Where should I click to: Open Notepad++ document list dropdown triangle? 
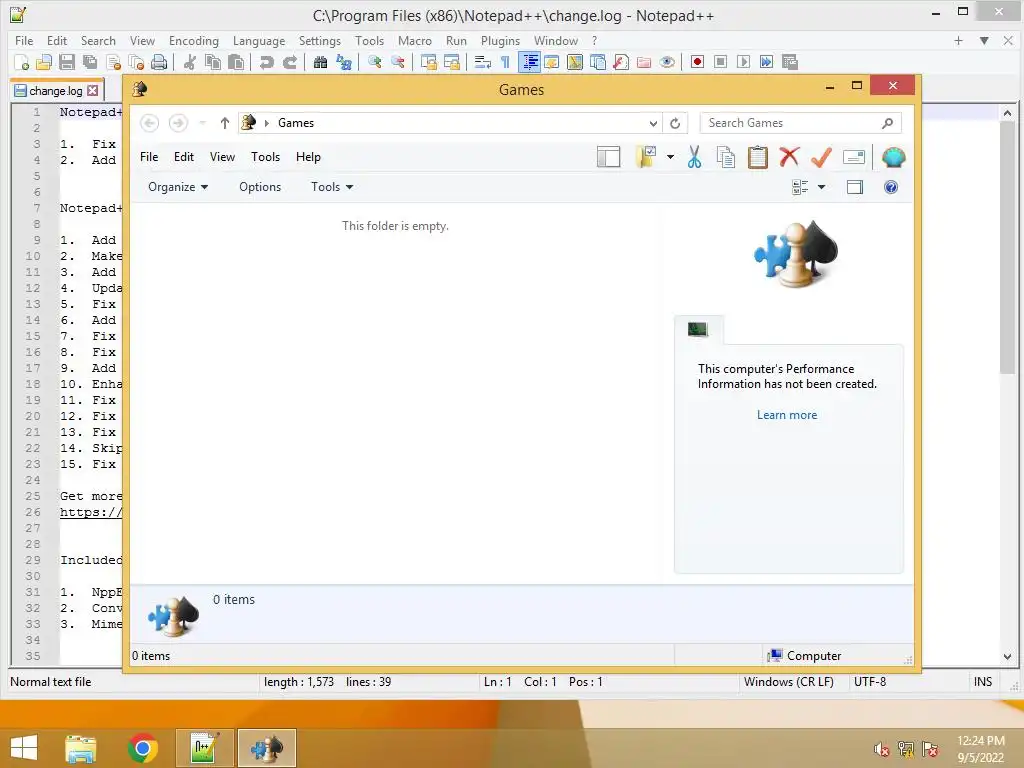tap(984, 40)
